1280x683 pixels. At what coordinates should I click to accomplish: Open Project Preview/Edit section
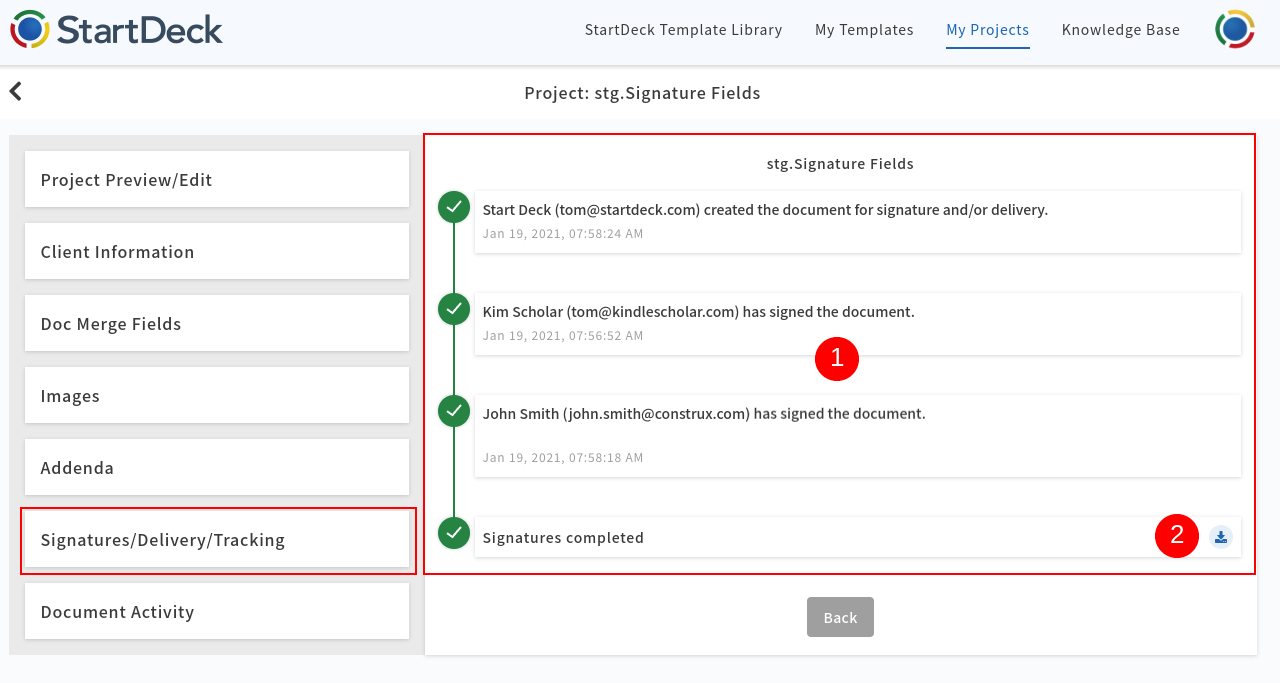(216, 179)
